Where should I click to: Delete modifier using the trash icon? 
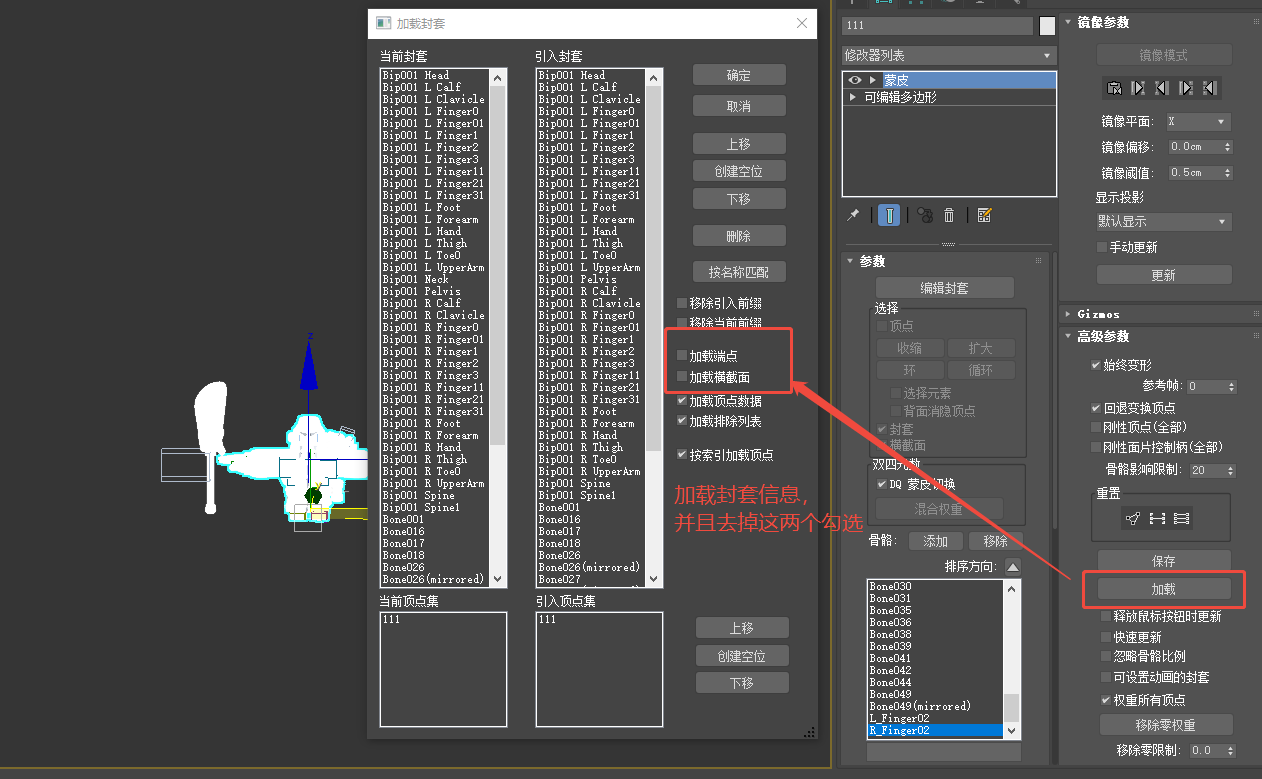point(949,215)
